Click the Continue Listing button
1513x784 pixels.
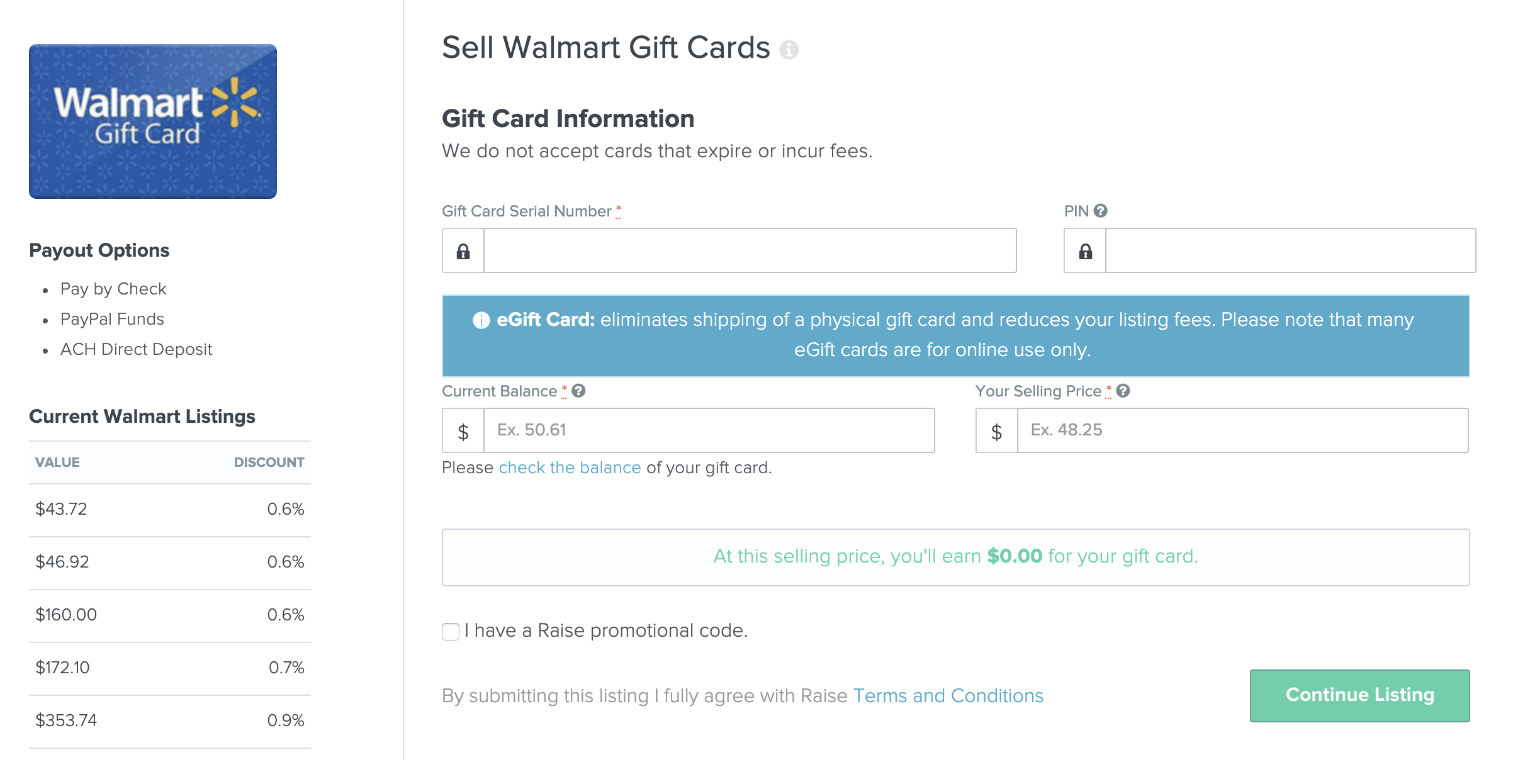[x=1359, y=695]
